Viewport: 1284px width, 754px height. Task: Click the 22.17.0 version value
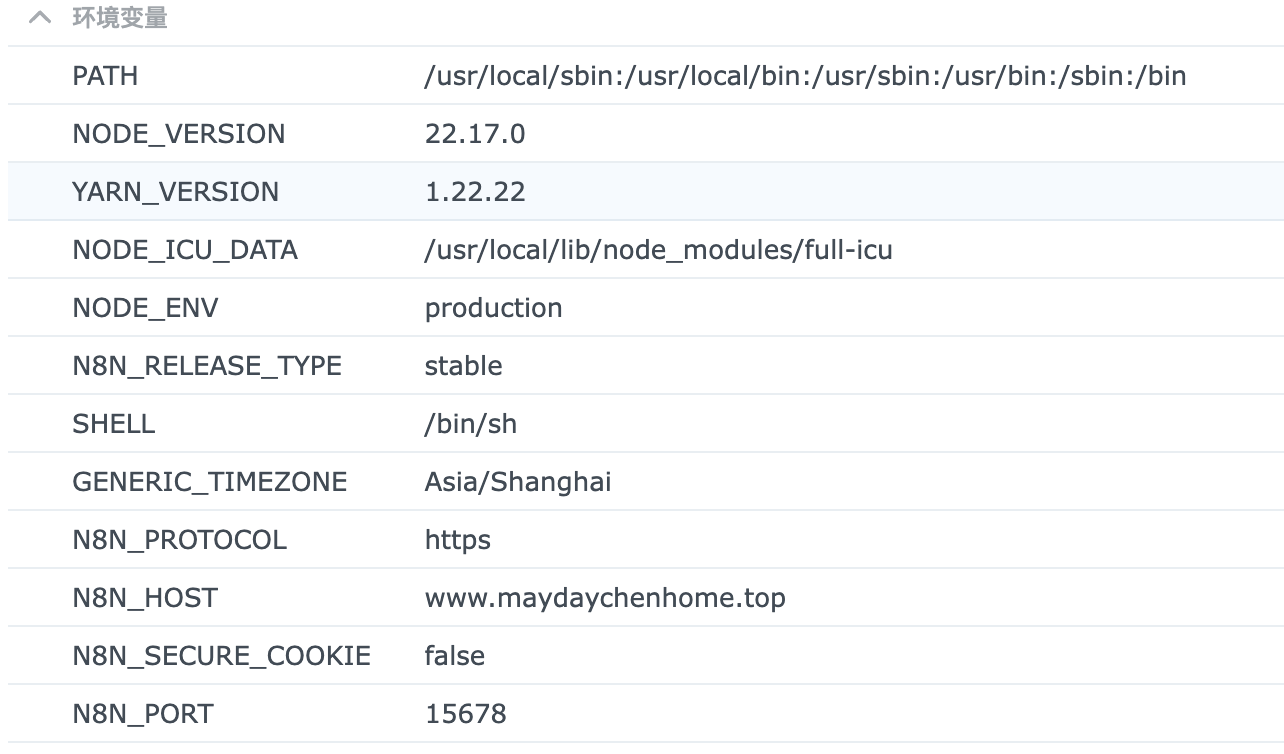tap(474, 134)
